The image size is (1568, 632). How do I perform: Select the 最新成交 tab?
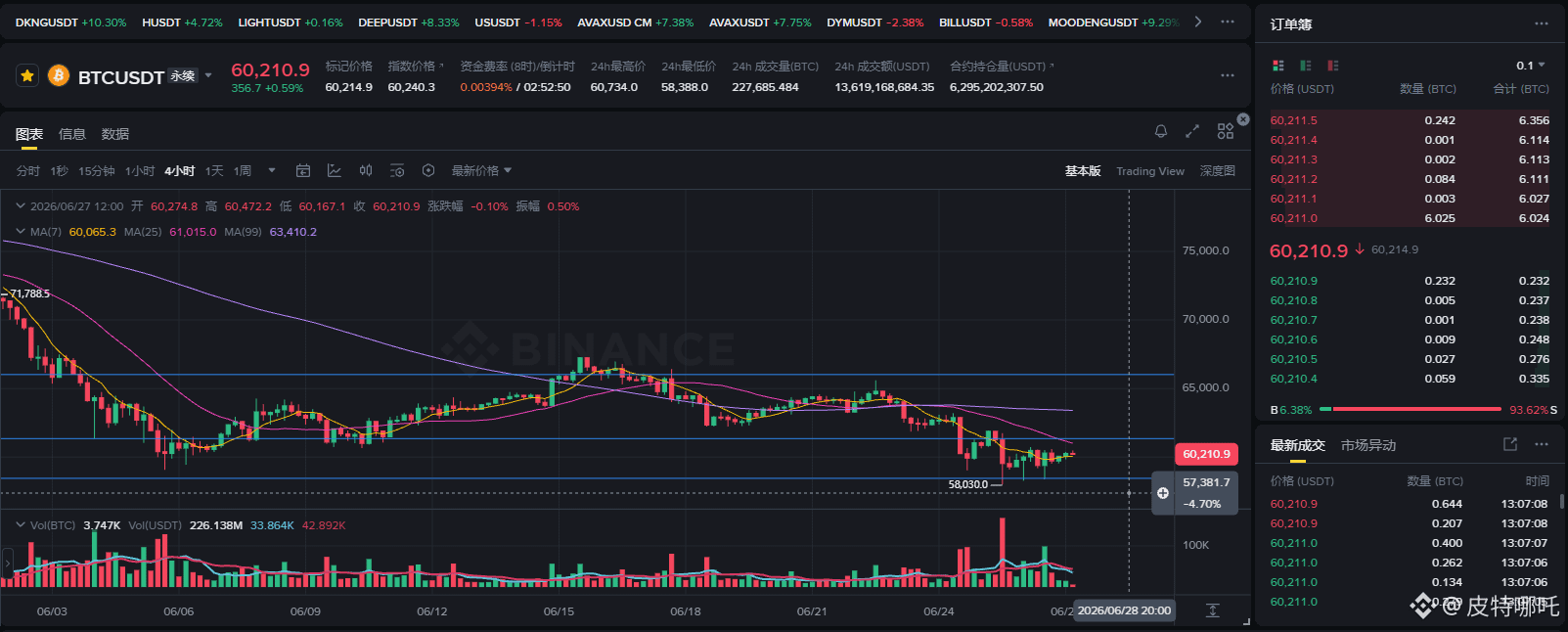point(1297,445)
